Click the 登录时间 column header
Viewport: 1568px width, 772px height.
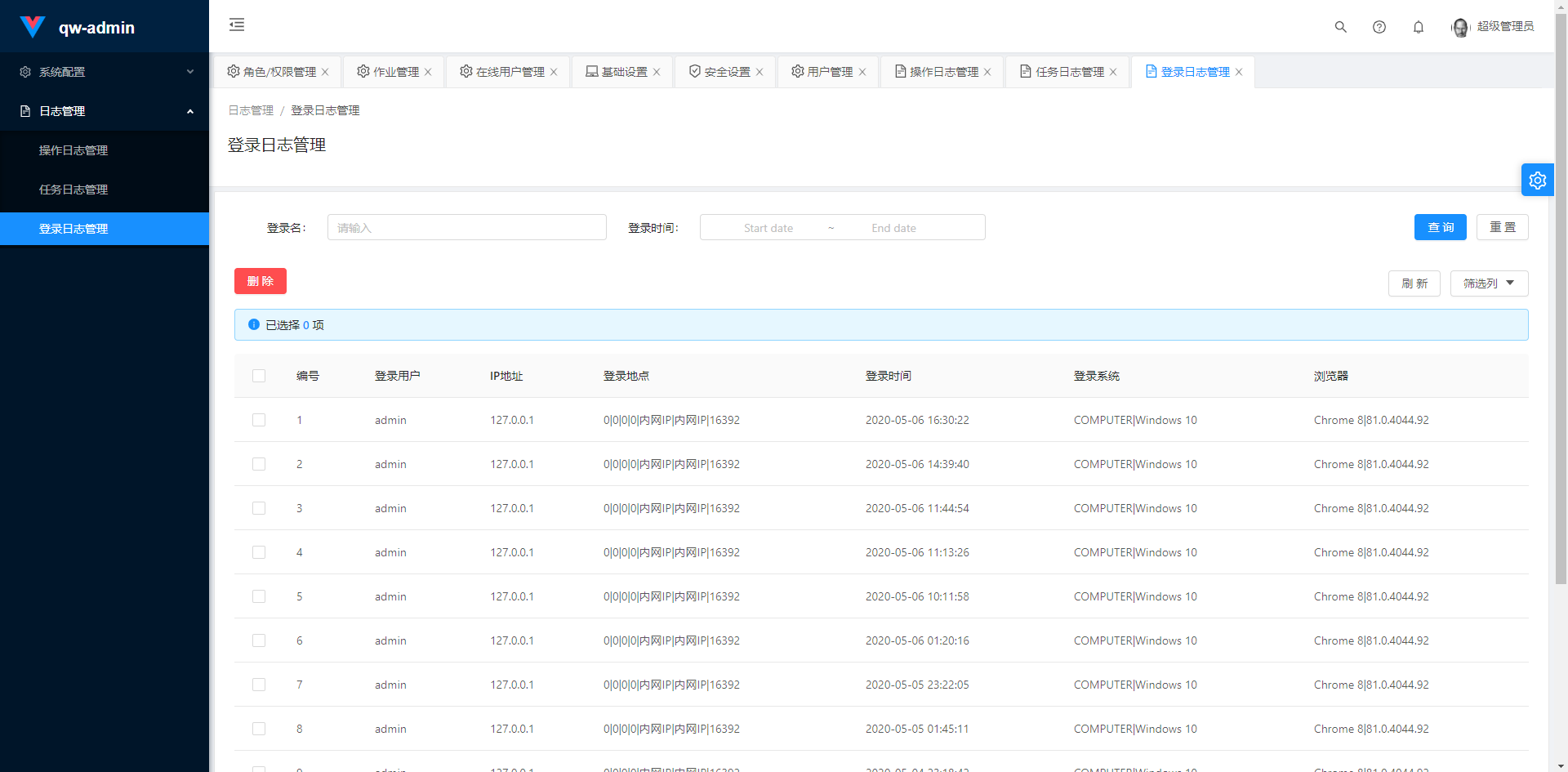[889, 376]
